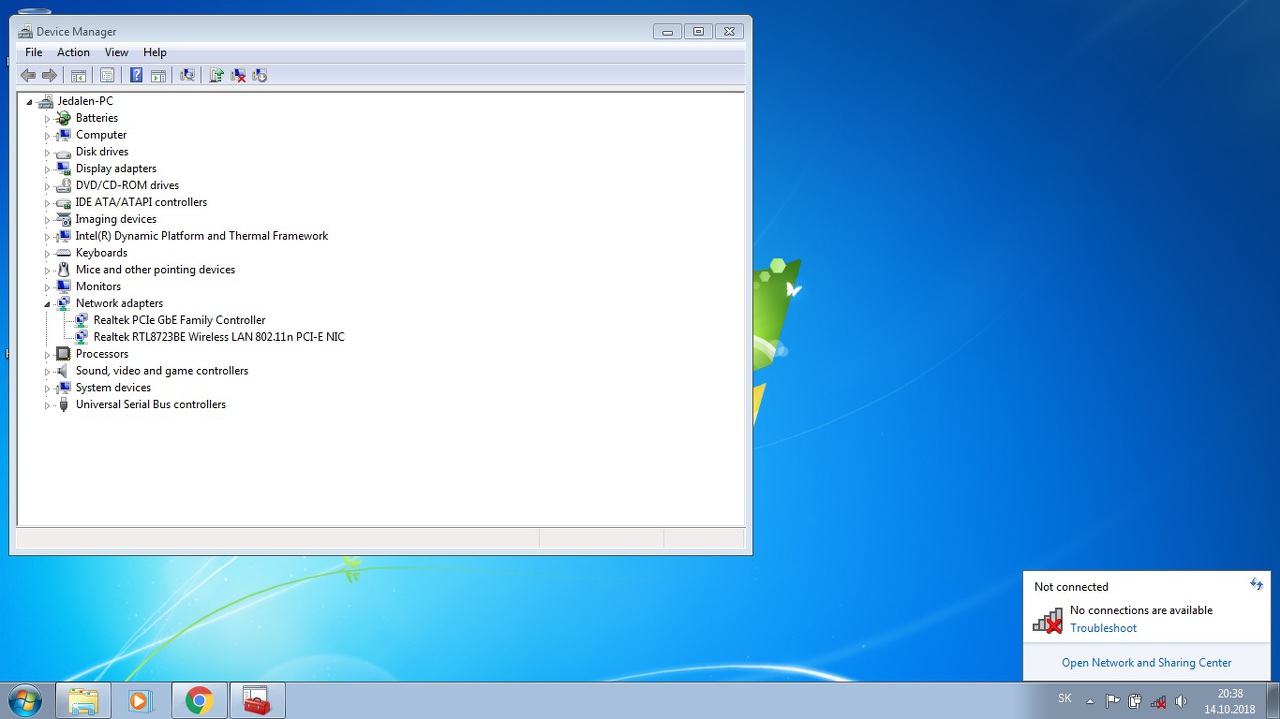Screen dimensions: 1280x719
Task: Click the network tray icon with red X
Action: (1158, 701)
